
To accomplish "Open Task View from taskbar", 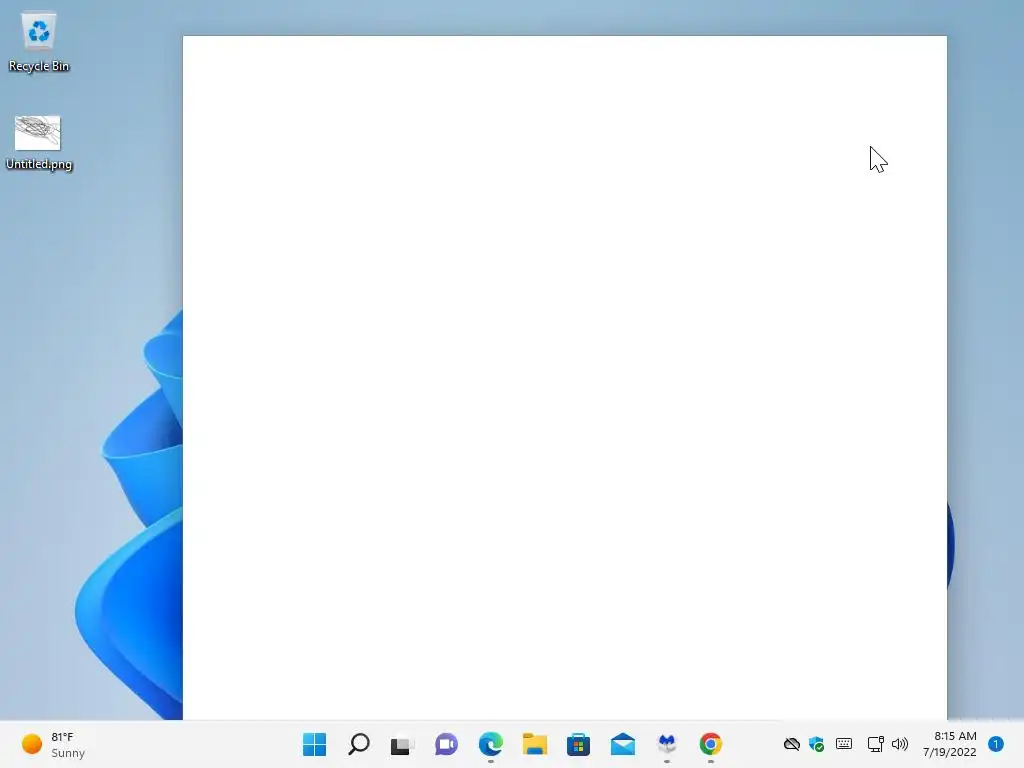I will (x=402, y=744).
